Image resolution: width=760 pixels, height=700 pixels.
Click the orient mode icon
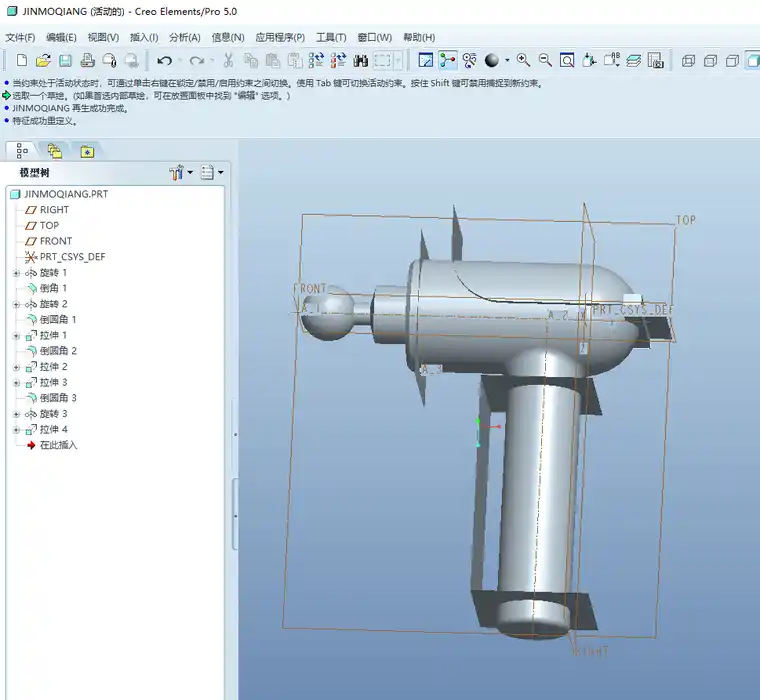pos(469,61)
